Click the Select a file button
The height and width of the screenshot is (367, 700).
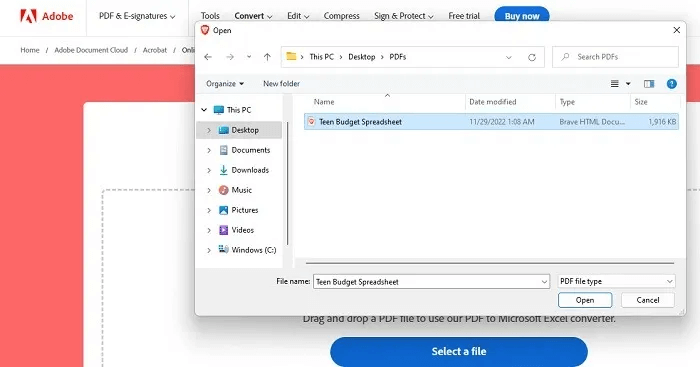pyautogui.click(x=459, y=351)
